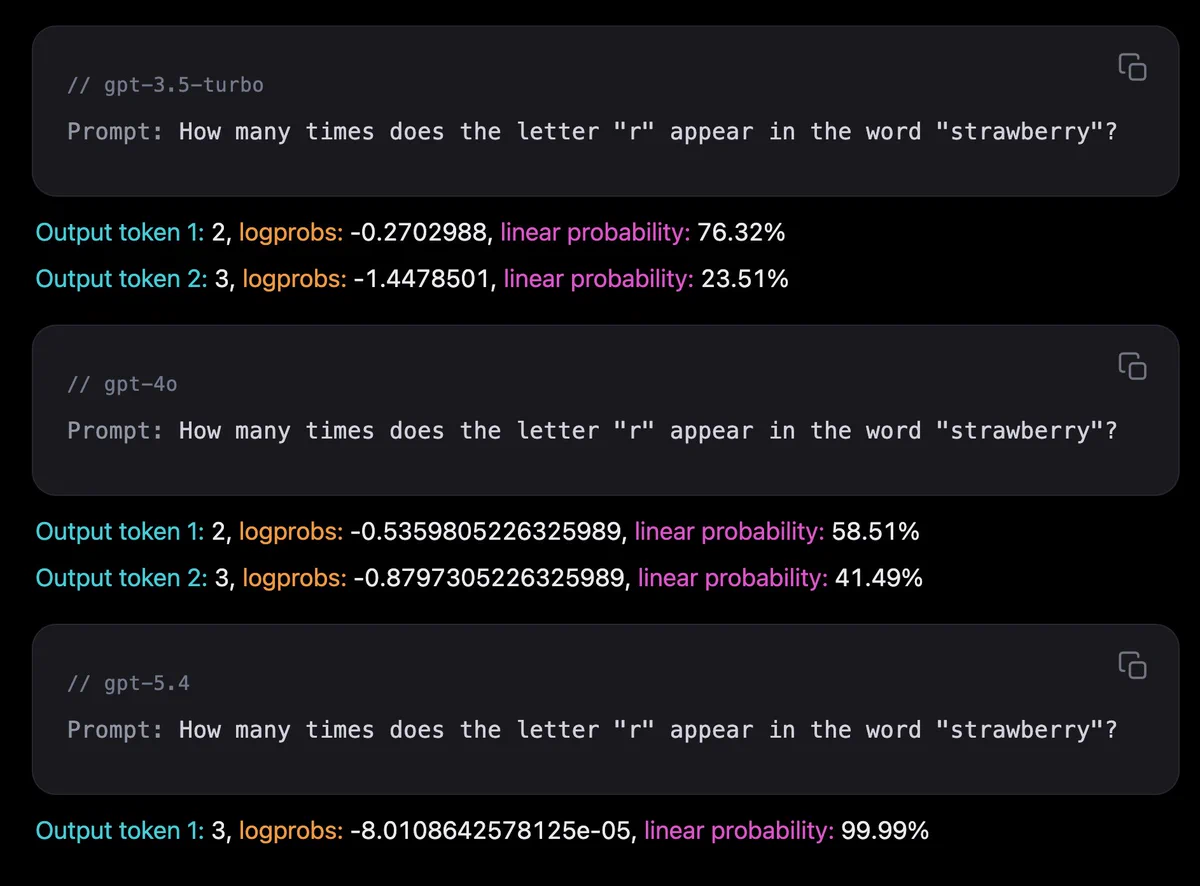1200x886 pixels.
Task: Copy the gpt-4o code block
Action: click(x=1132, y=366)
